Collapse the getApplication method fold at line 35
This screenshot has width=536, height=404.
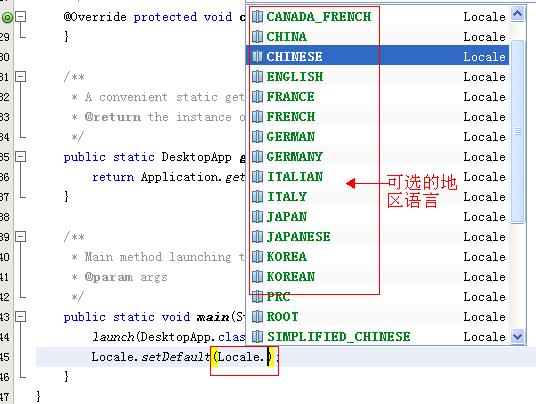pyautogui.click(x=21, y=157)
